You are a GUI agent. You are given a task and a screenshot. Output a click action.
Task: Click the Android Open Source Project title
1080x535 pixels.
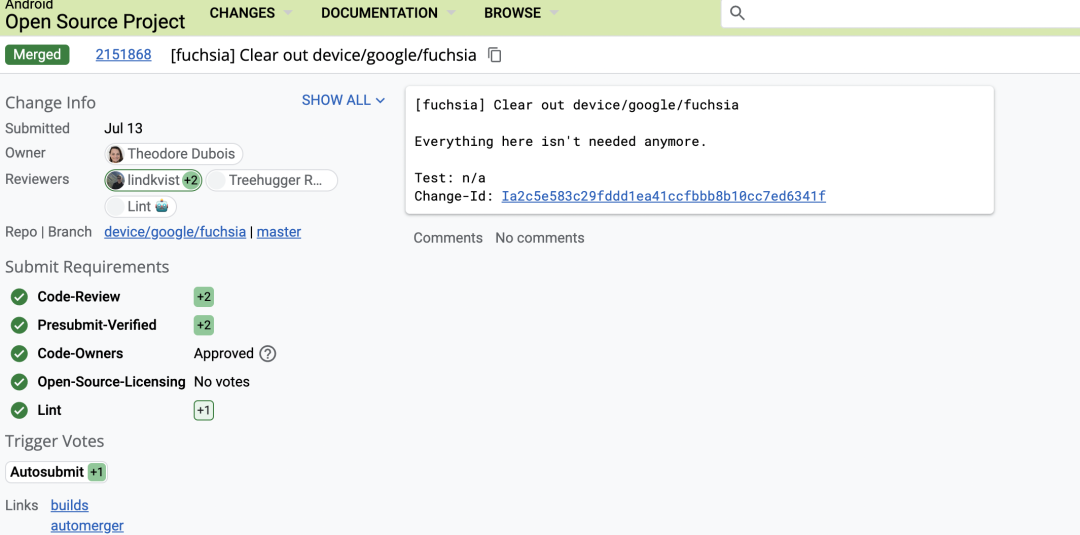95,20
